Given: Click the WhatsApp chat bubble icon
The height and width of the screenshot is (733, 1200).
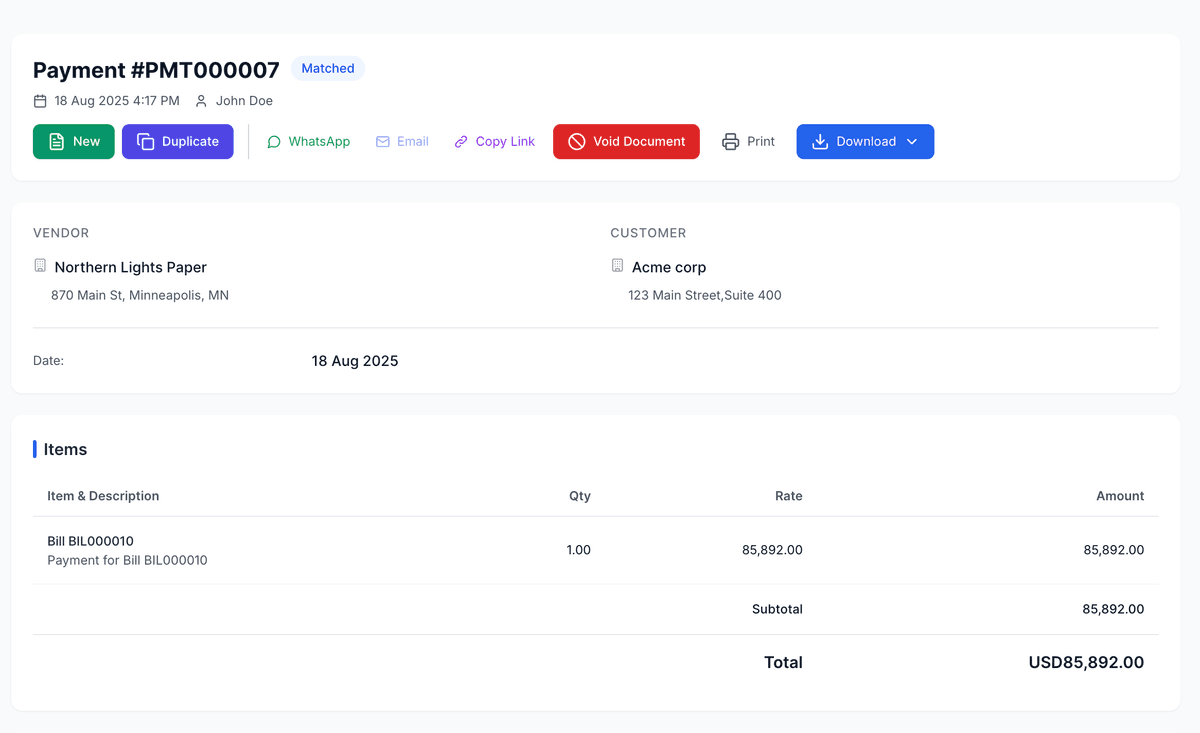Looking at the screenshot, I should coord(274,142).
